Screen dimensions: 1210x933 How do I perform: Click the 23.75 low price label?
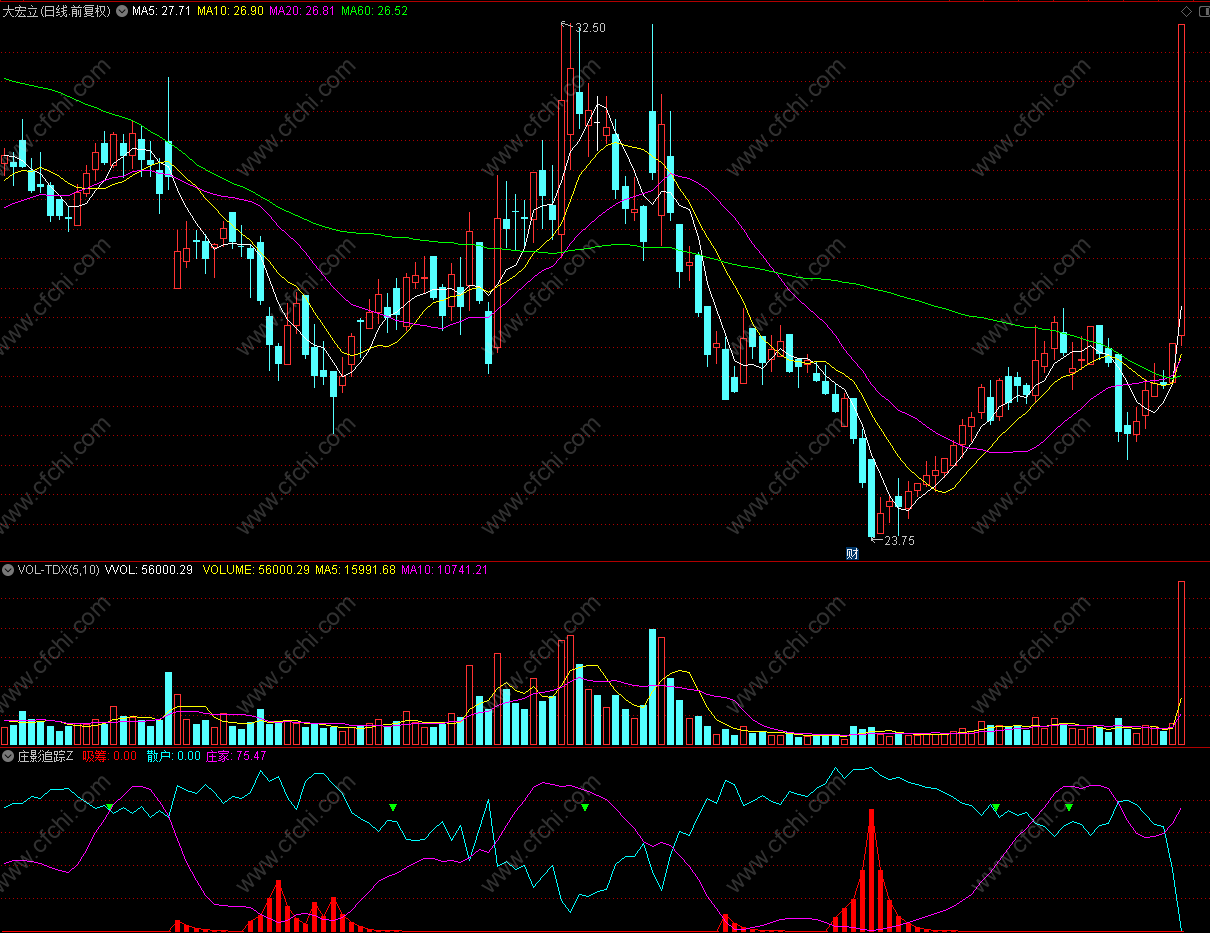tap(900, 540)
